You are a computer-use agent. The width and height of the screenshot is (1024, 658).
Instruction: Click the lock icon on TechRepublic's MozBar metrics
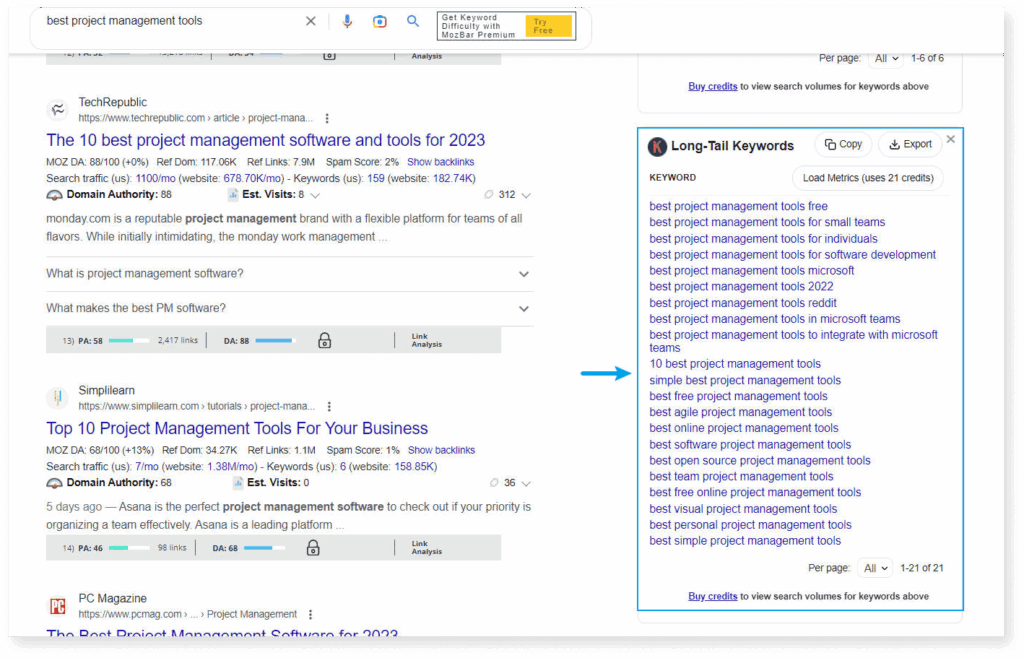tap(324, 340)
